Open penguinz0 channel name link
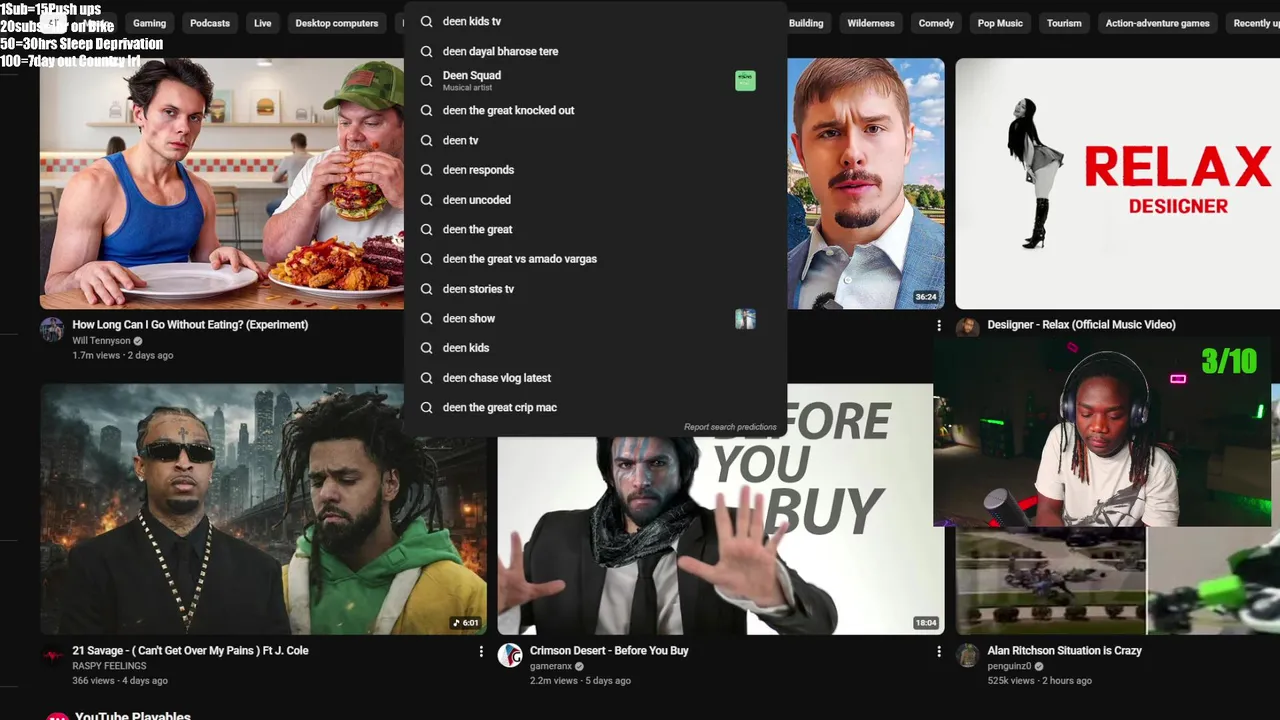 point(1009,666)
